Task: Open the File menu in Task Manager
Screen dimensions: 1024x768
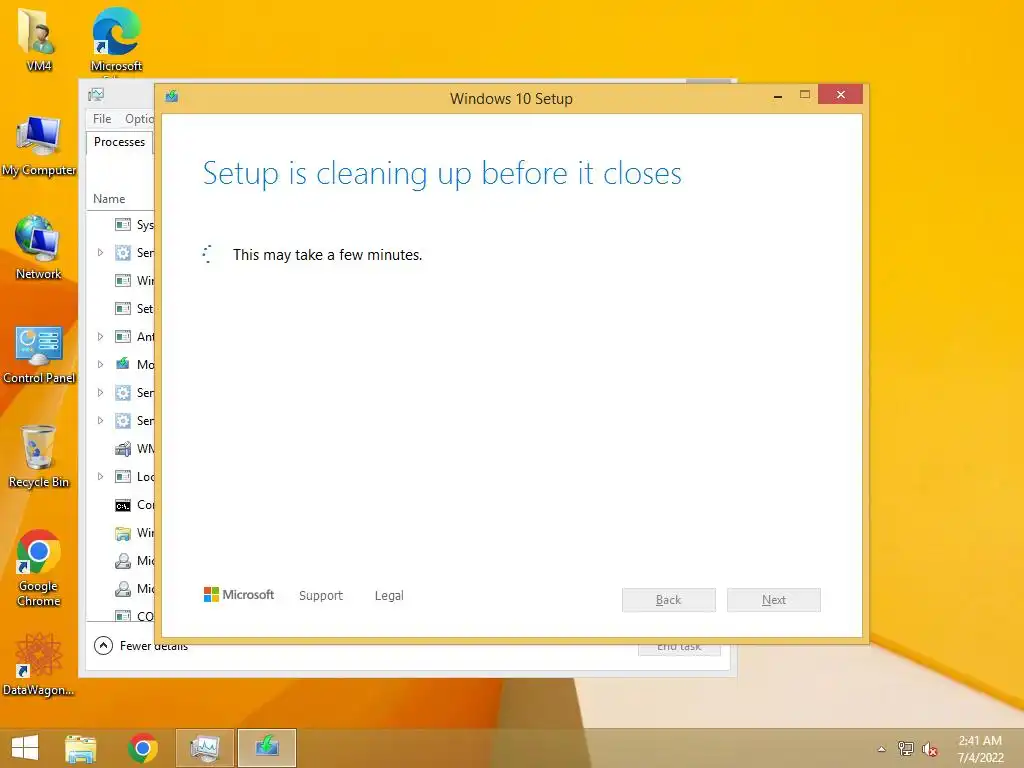Action: [102, 119]
